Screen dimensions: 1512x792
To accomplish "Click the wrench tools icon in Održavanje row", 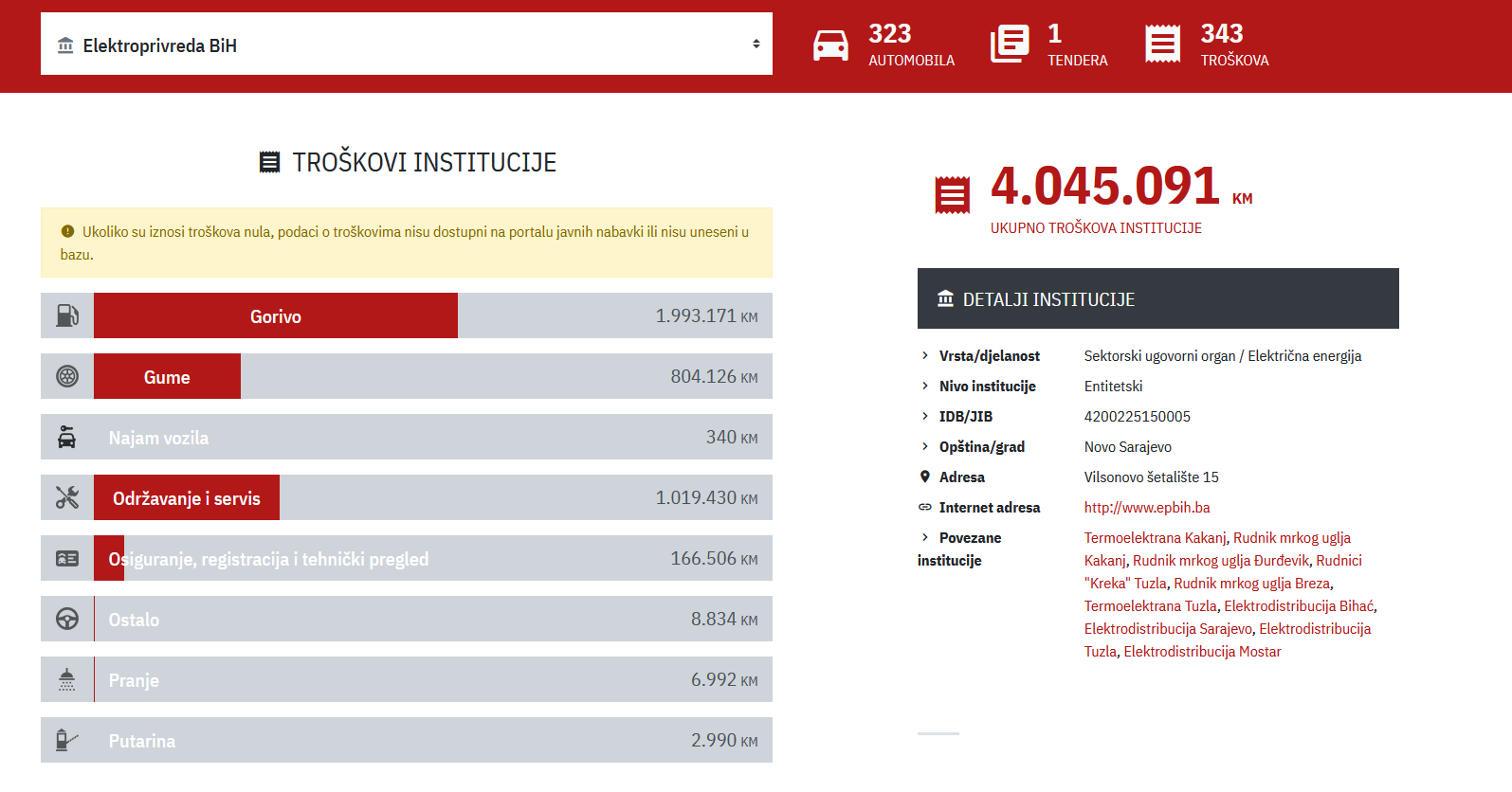I will [x=67, y=497].
